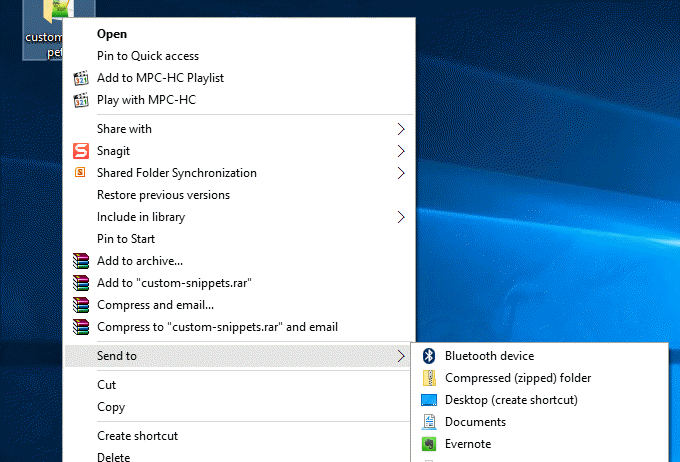Choose Restore previous versions

[239, 195]
